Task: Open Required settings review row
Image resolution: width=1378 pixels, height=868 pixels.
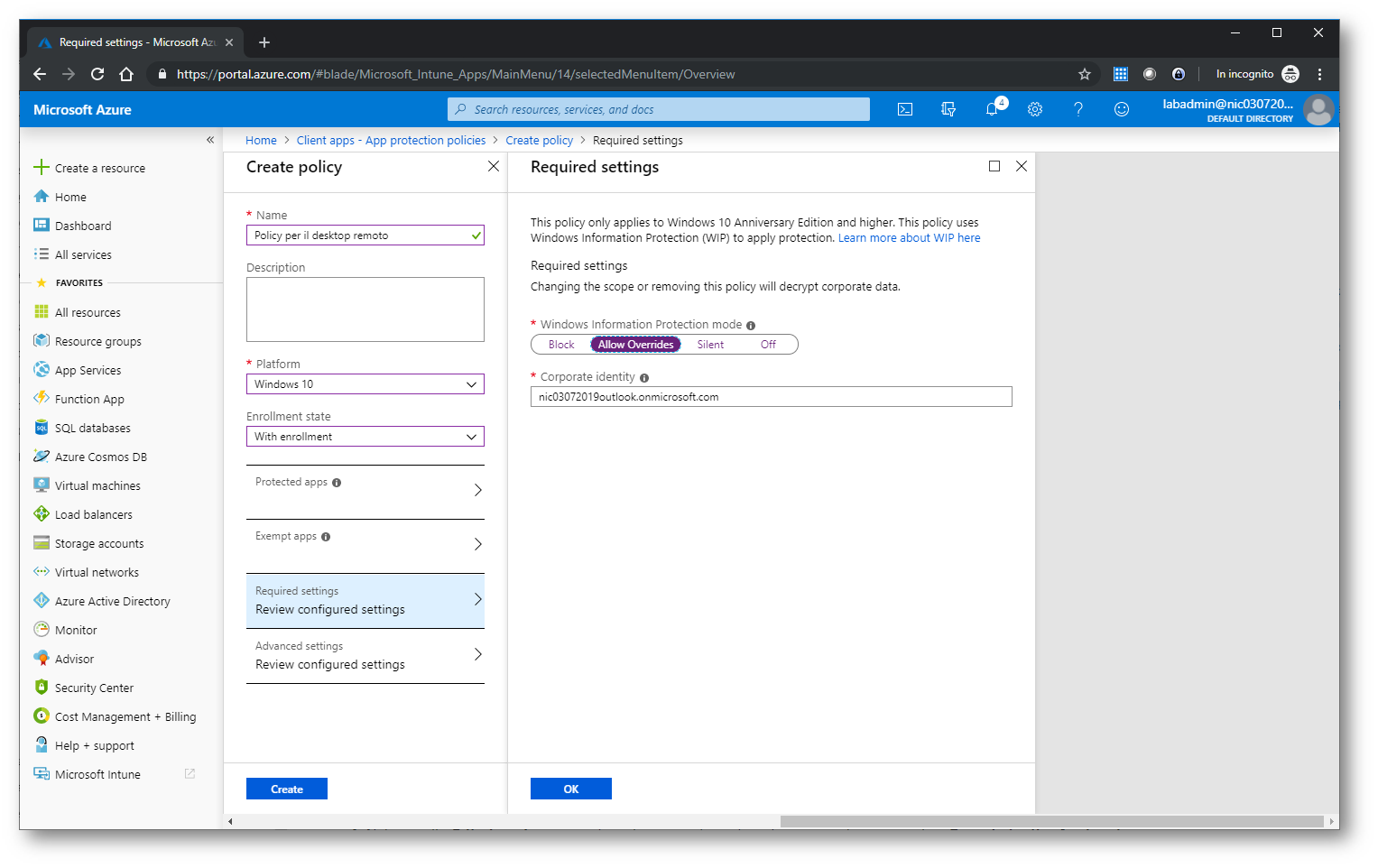Action: click(x=365, y=601)
